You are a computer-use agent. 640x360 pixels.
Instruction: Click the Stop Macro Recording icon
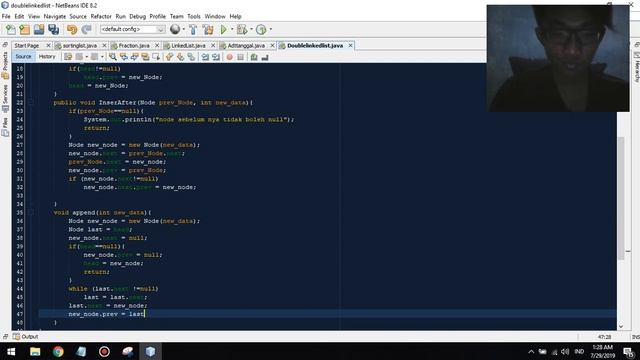[240, 57]
